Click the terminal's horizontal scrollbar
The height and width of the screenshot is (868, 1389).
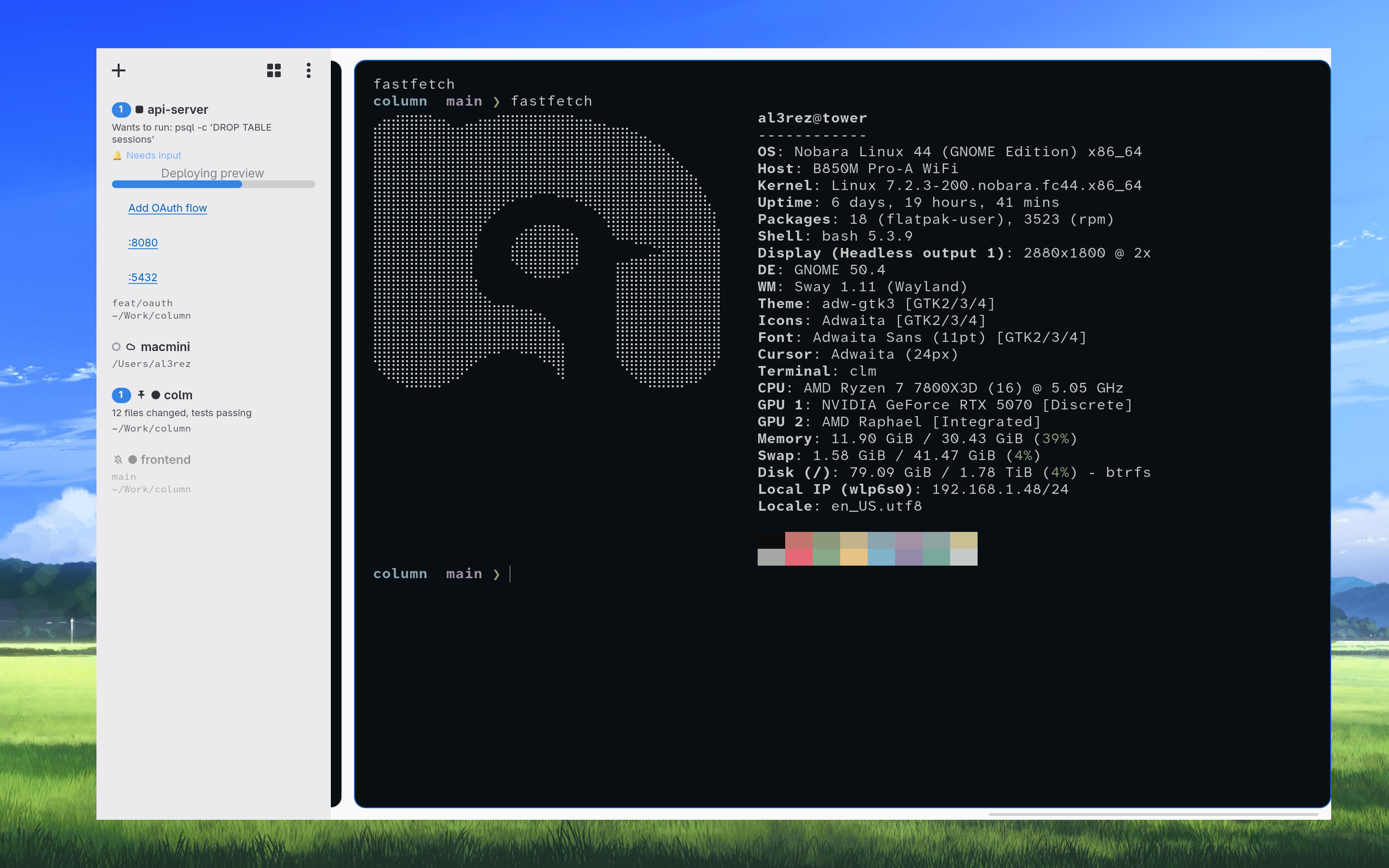pyautogui.click(x=1153, y=814)
